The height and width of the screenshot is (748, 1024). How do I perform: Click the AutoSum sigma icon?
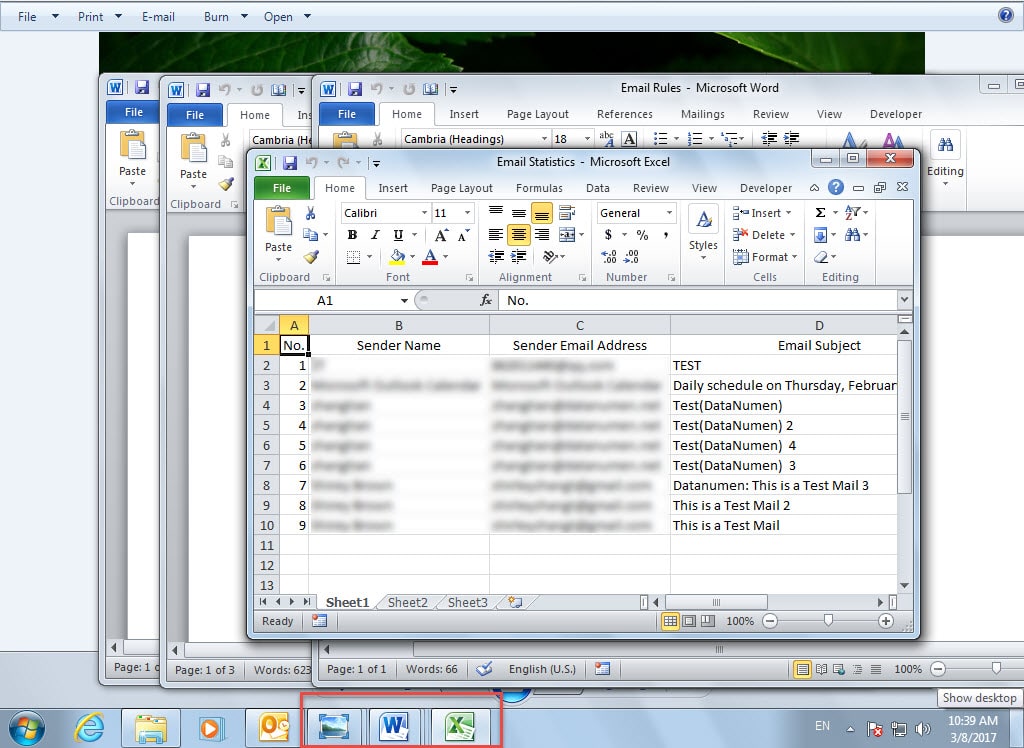(x=820, y=212)
